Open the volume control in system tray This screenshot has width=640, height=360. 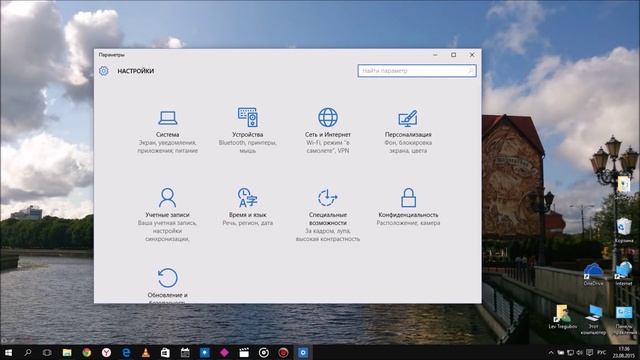coord(580,352)
